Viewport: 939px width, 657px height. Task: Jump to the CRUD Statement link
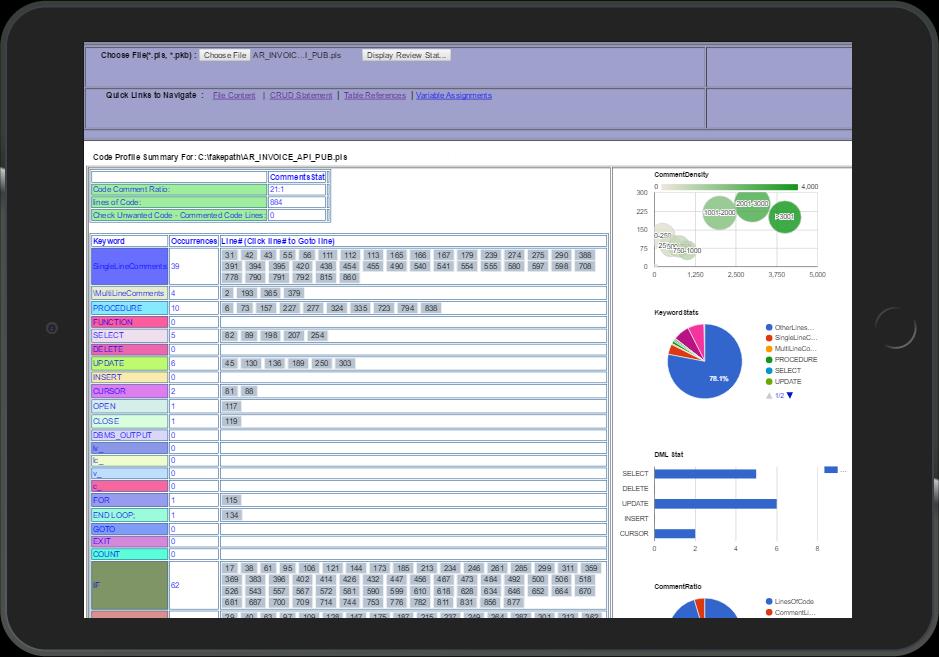301,95
